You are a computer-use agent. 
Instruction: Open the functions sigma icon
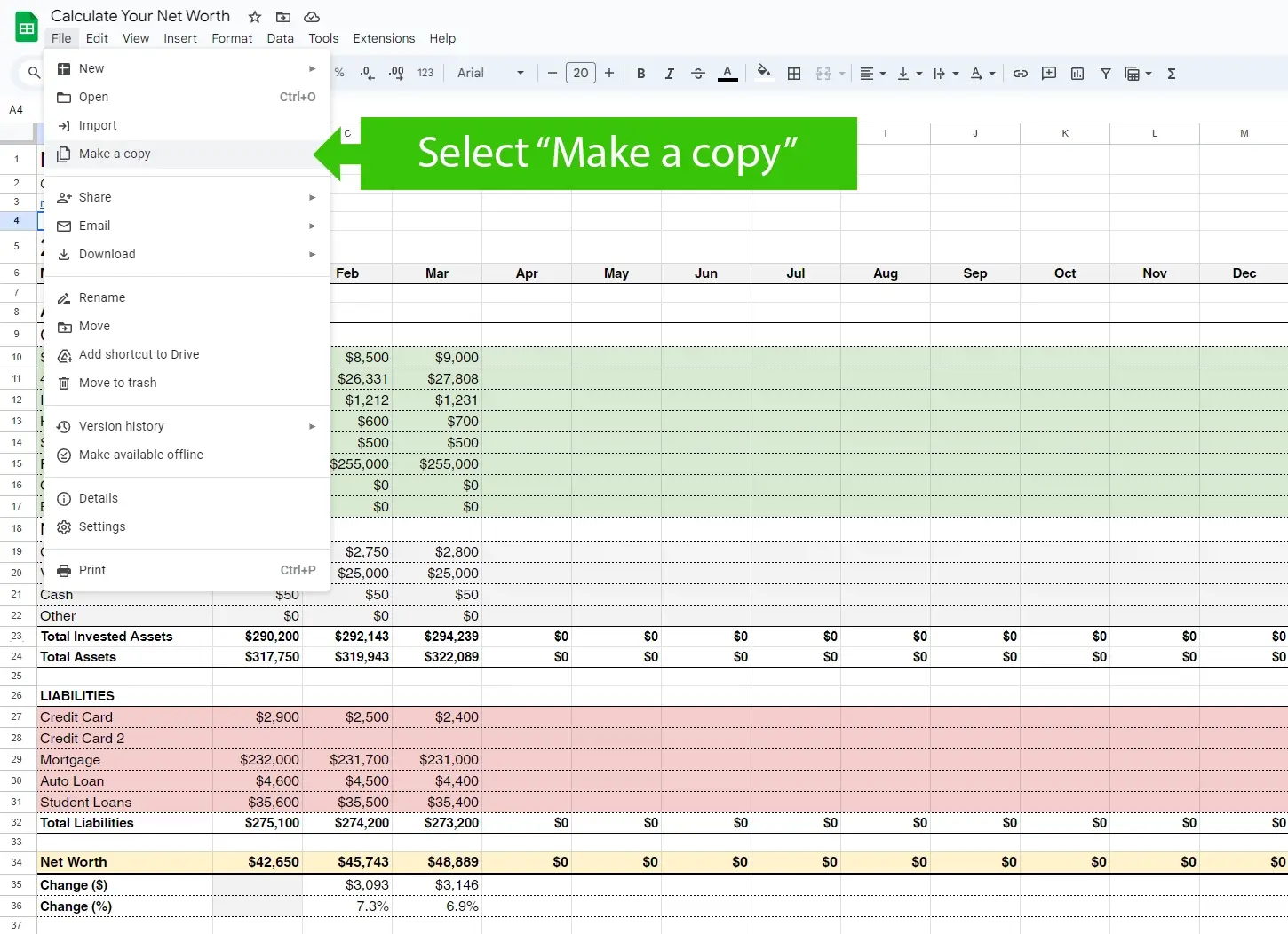1172,73
